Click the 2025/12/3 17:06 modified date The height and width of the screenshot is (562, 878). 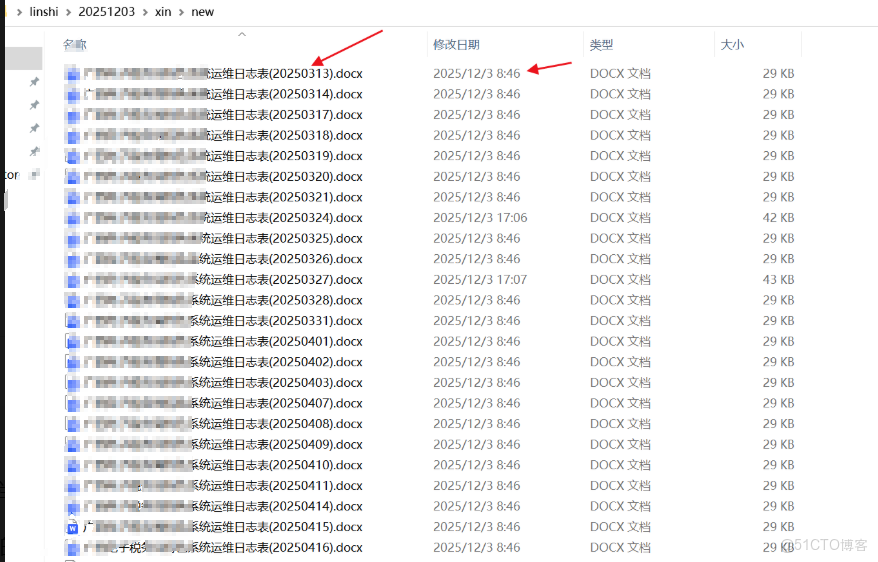tap(480, 218)
